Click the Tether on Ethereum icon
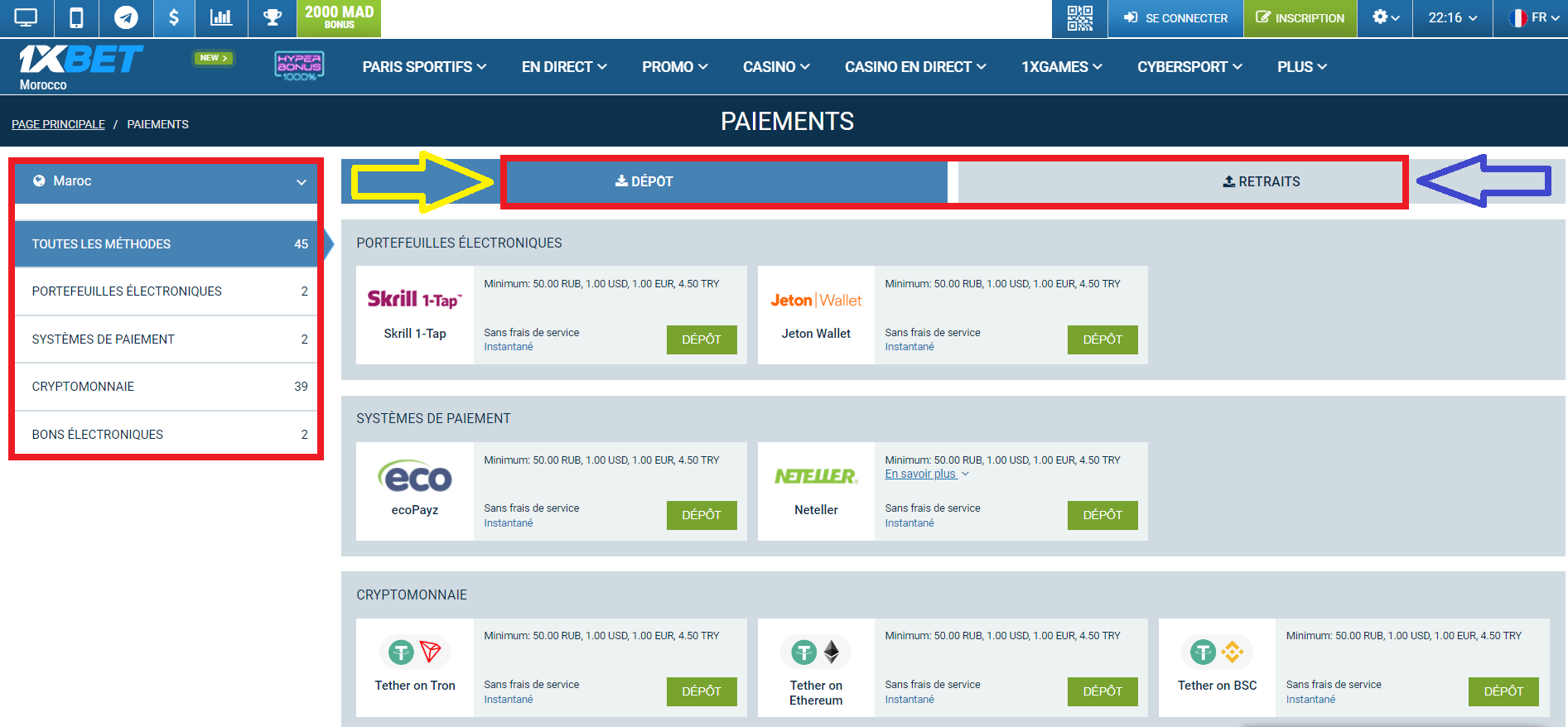This screenshot has width=1568, height=727. (x=816, y=652)
